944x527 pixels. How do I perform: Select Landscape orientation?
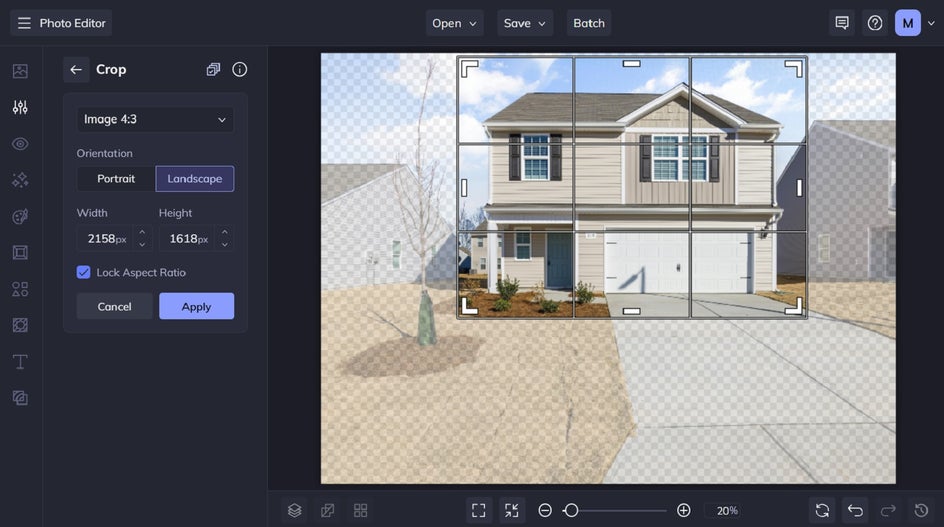(x=194, y=179)
